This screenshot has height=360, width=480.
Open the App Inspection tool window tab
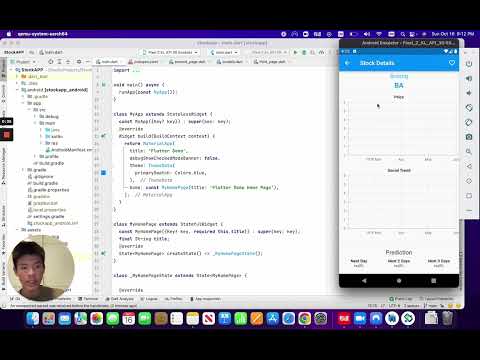[205, 299]
